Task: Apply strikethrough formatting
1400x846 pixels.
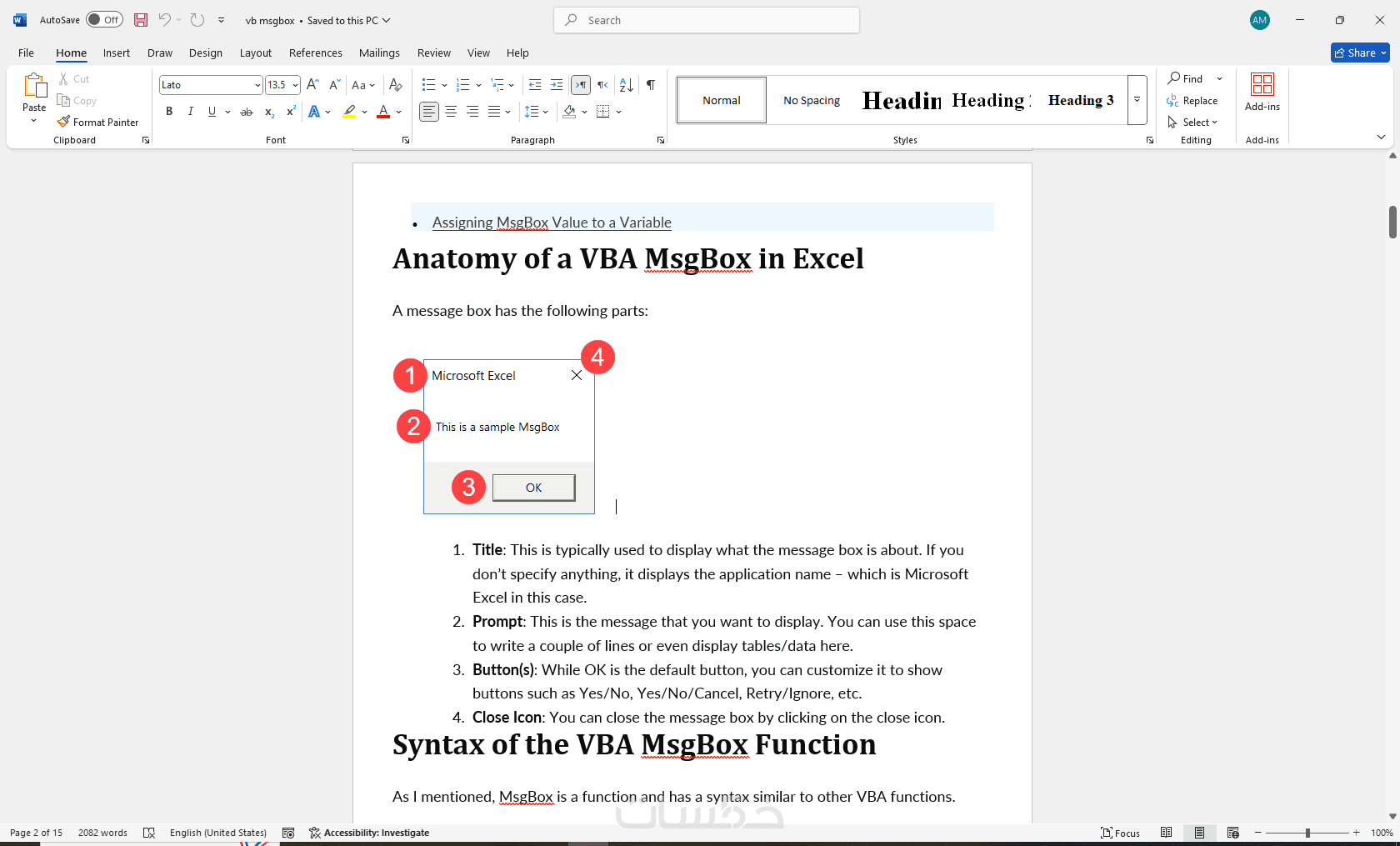Action: [x=247, y=112]
